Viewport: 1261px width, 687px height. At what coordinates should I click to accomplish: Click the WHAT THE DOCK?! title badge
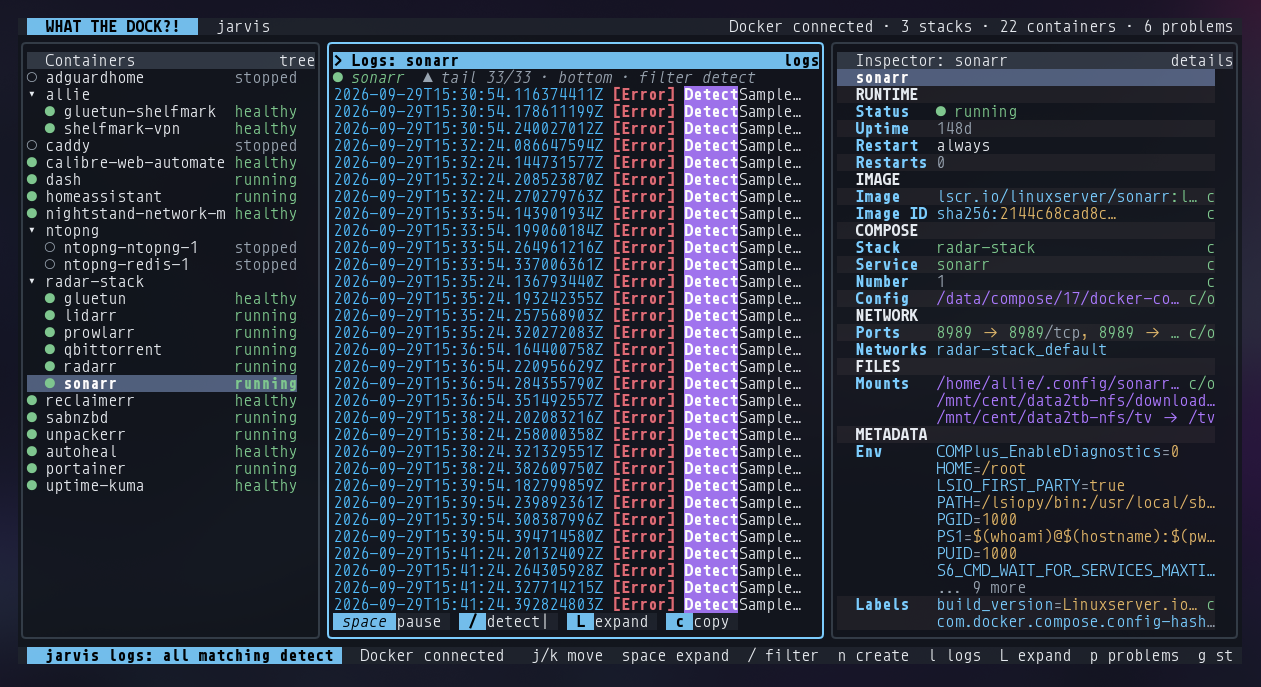[113, 27]
